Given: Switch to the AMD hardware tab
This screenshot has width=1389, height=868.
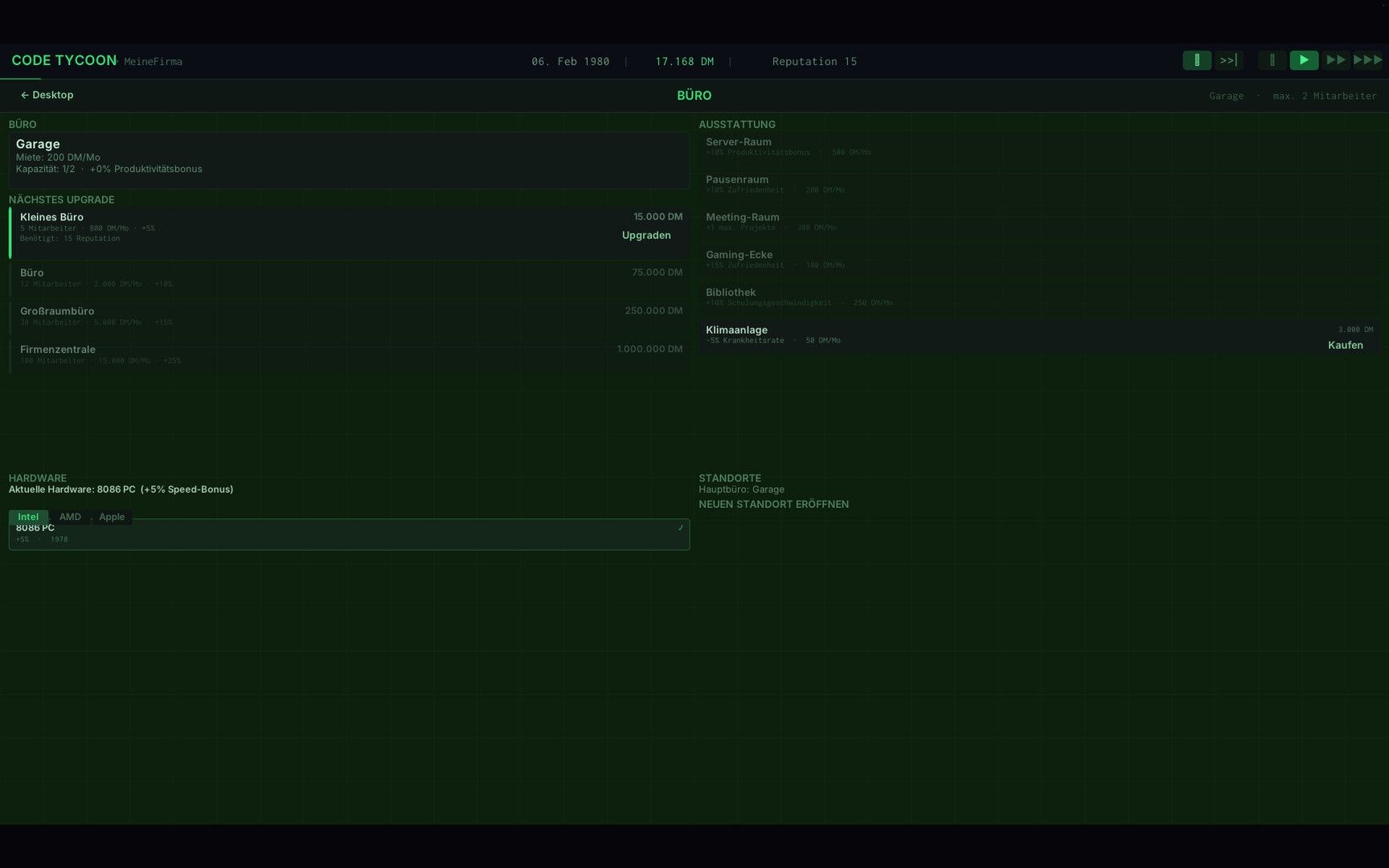Looking at the screenshot, I should [70, 517].
